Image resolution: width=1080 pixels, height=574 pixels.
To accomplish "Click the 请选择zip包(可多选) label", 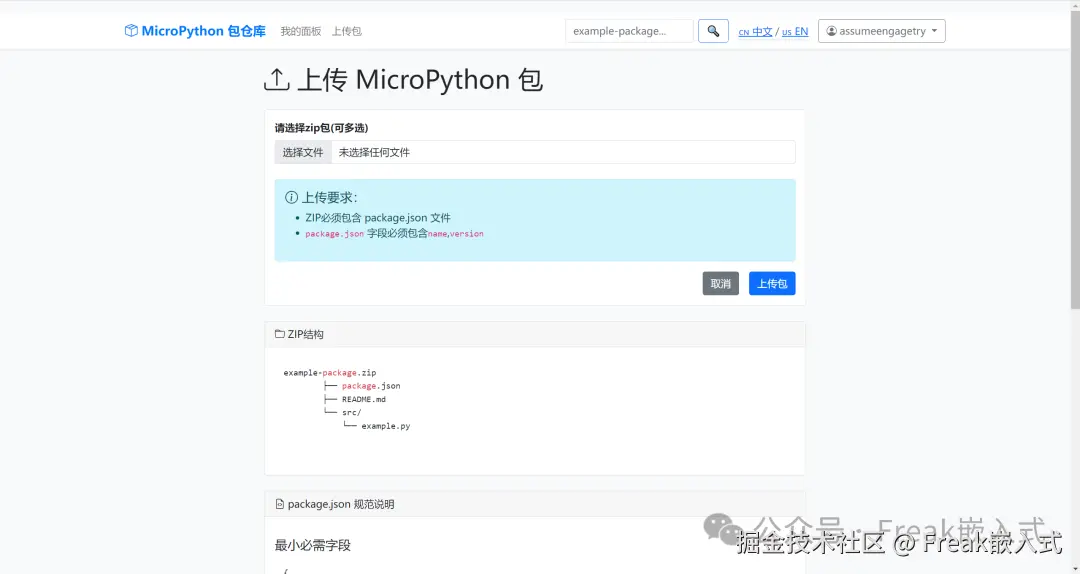I will 322,127.
